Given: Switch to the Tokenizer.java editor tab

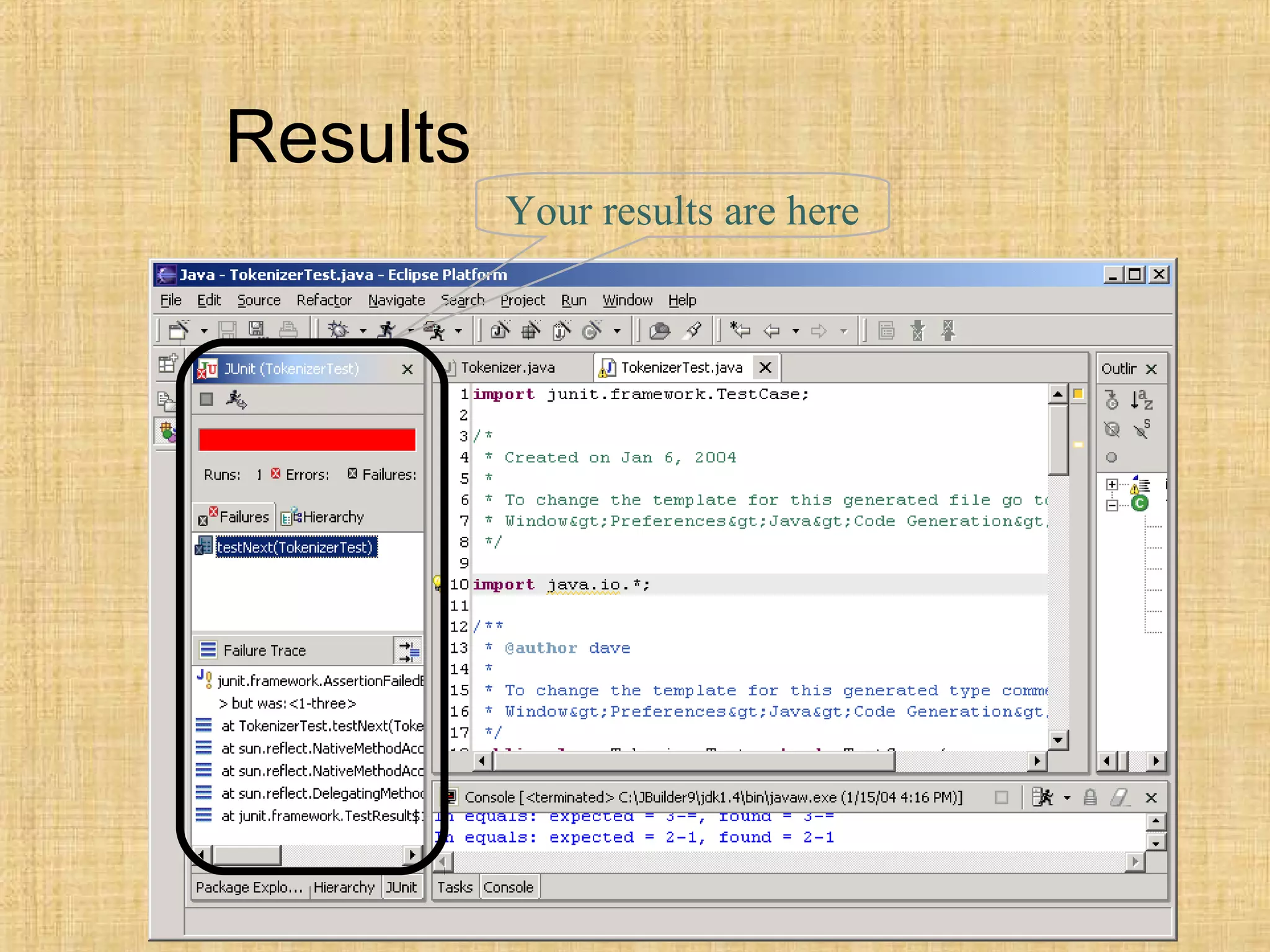Looking at the screenshot, I should (x=507, y=368).
